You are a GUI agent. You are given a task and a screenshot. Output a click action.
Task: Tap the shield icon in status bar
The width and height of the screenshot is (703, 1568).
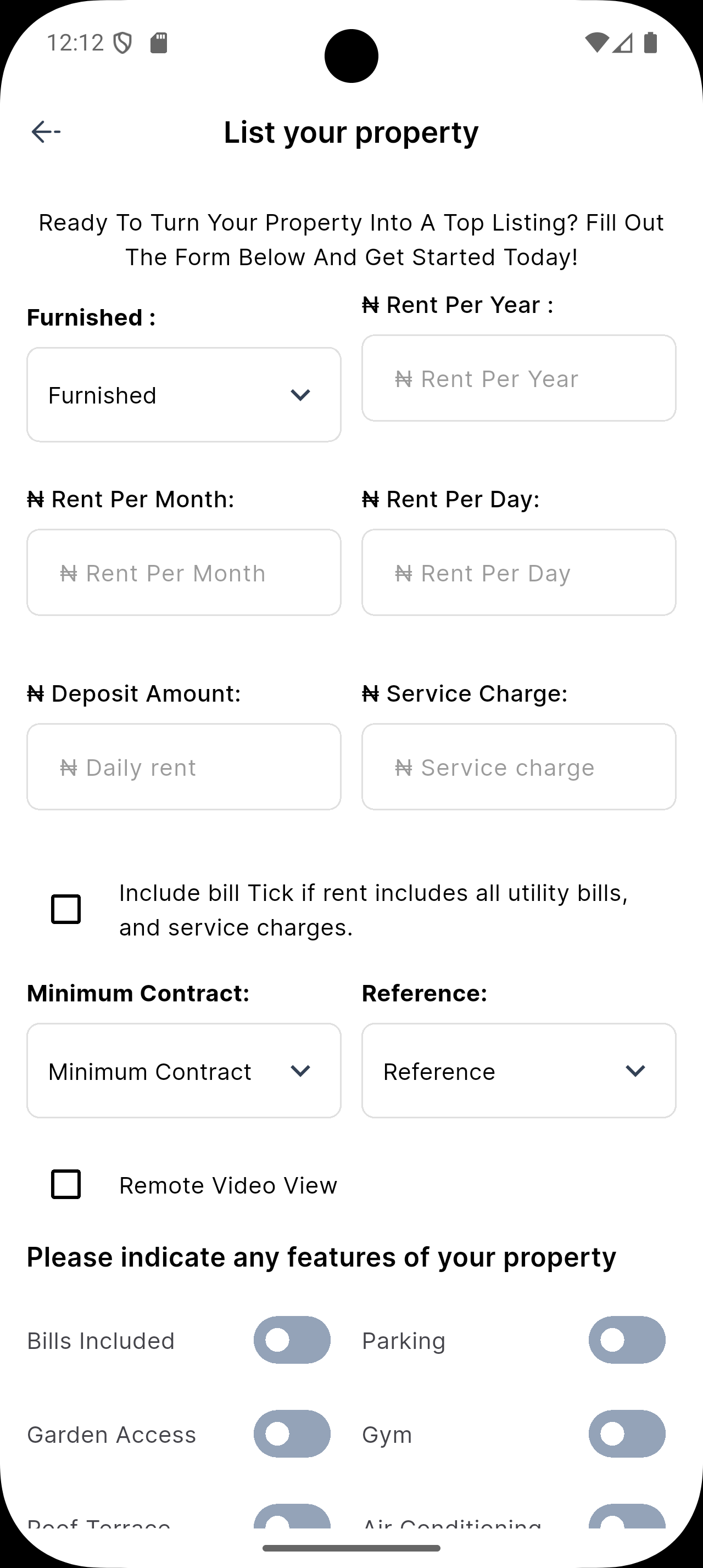coord(123,43)
